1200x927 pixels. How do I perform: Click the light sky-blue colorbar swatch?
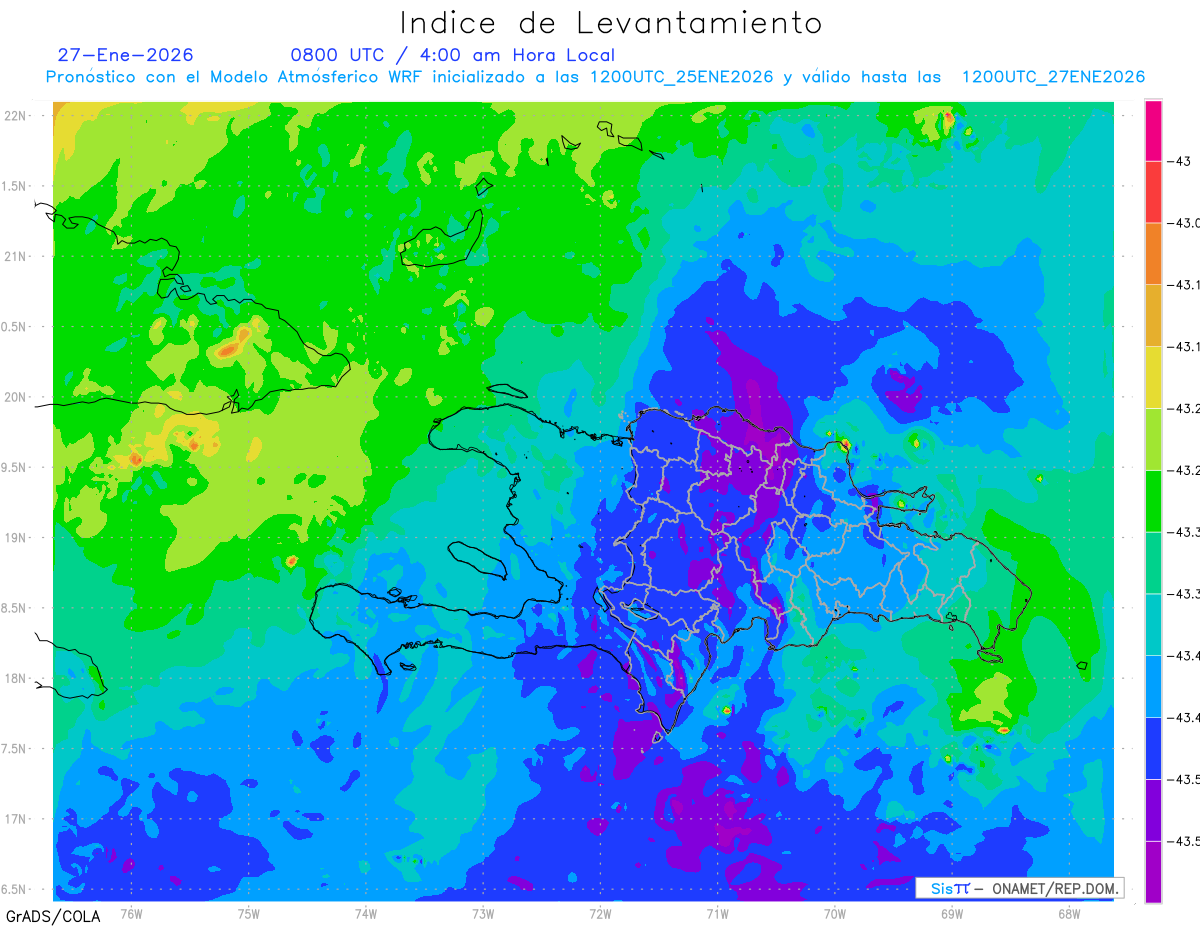[1153, 686]
